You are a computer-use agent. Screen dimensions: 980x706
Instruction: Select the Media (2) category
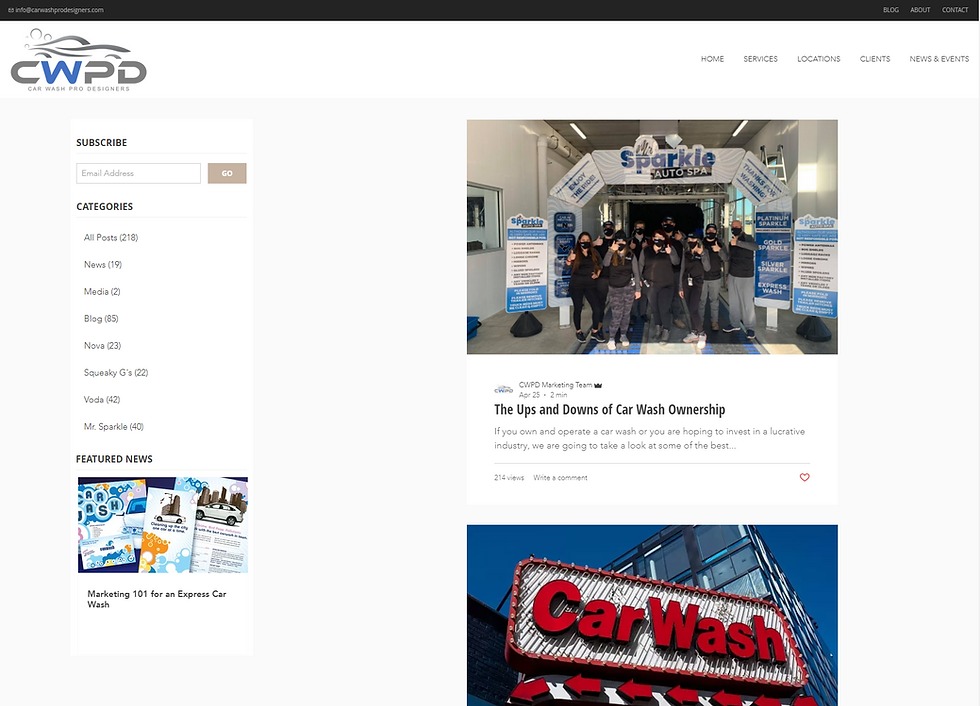coord(102,291)
